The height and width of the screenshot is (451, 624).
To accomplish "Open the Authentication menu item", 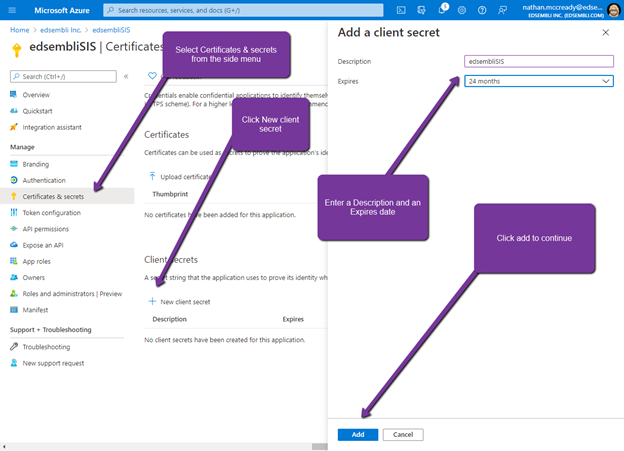I will (x=44, y=180).
